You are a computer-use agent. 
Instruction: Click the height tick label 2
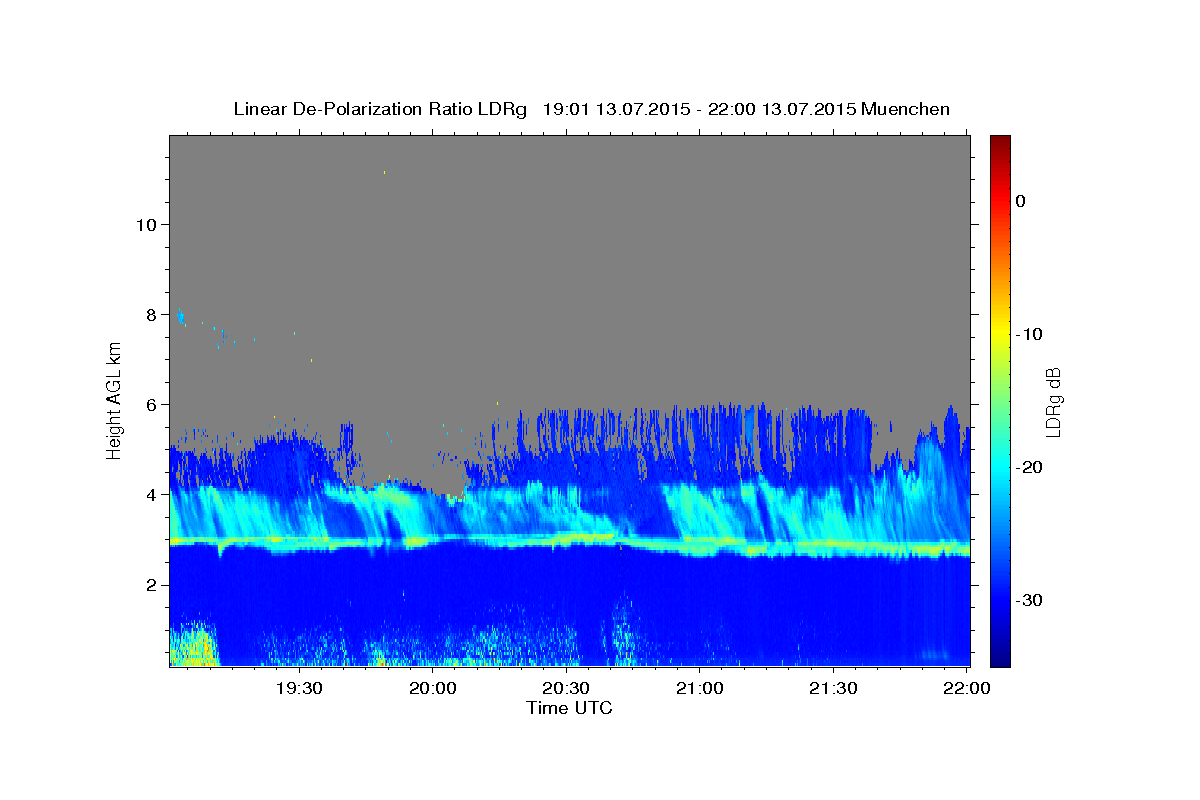[149, 584]
